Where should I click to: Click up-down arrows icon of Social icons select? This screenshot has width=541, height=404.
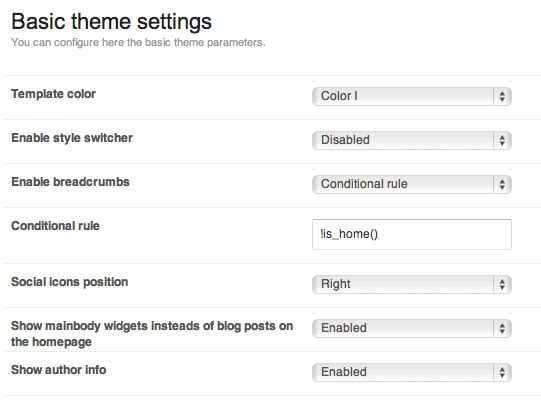pyautogui.click(x=502, y=284)
